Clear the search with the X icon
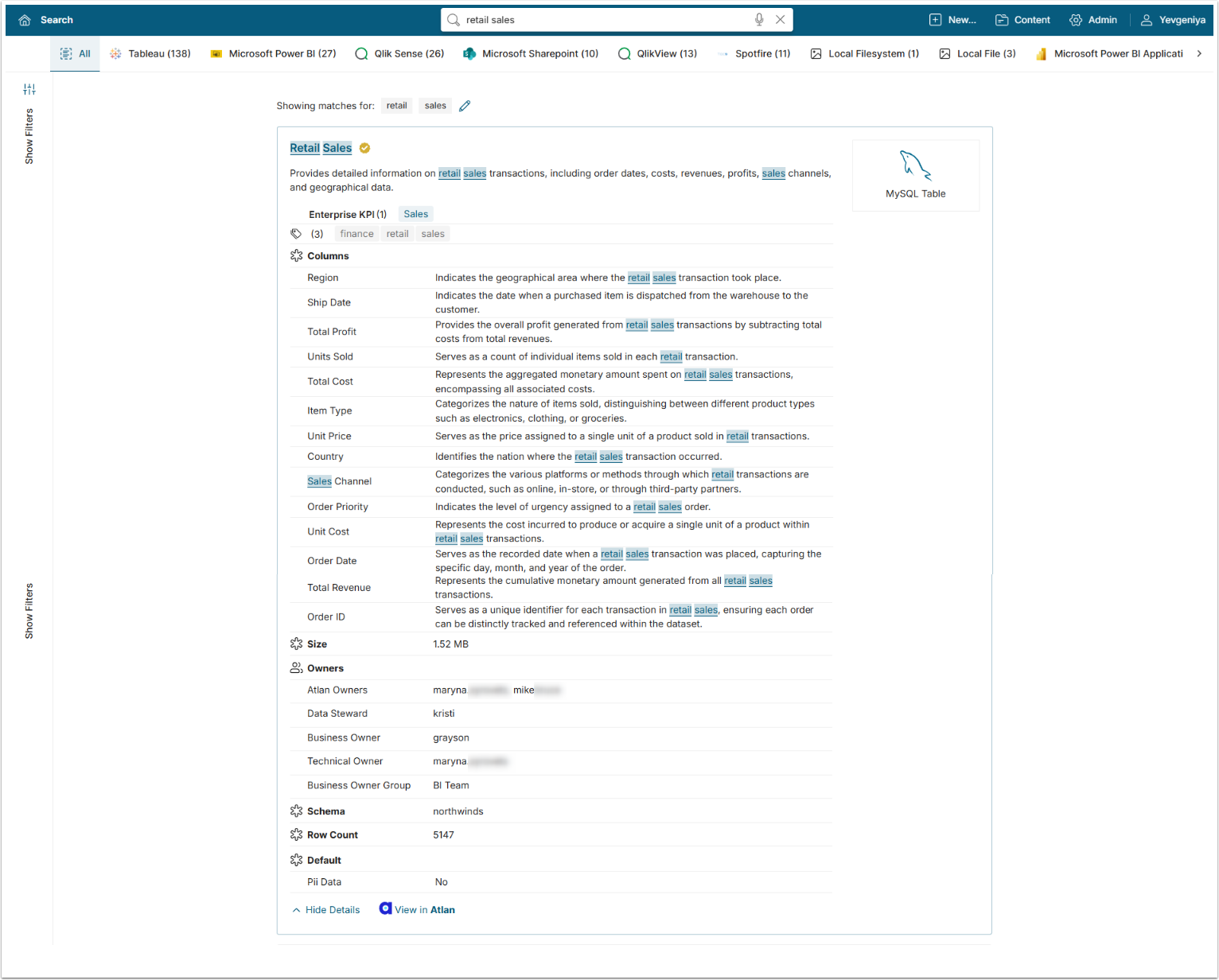This screenshot has height=980, width=1219. tap(781, 20)
